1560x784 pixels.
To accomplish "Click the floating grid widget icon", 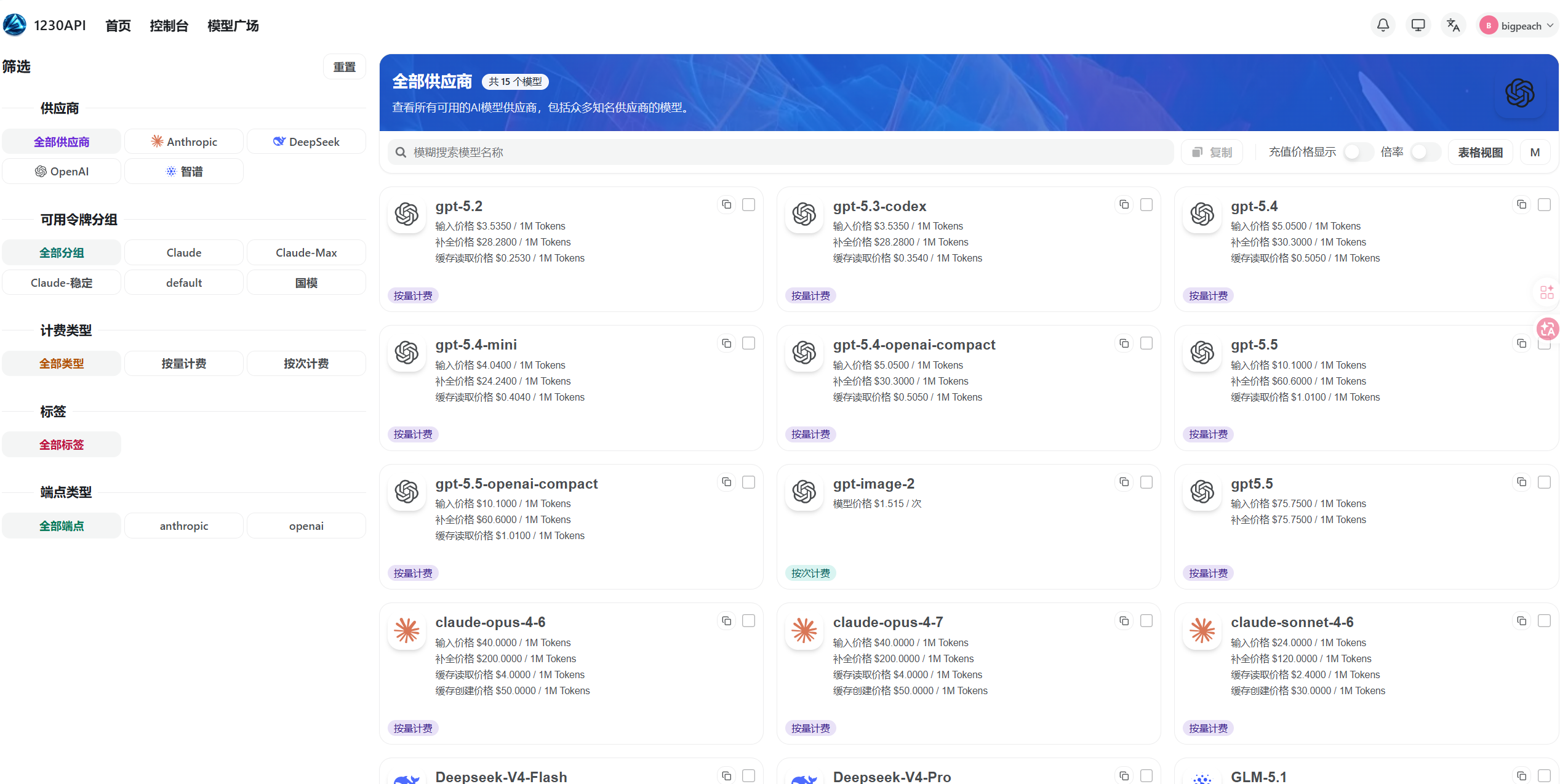I will [x=1546, y=292].
